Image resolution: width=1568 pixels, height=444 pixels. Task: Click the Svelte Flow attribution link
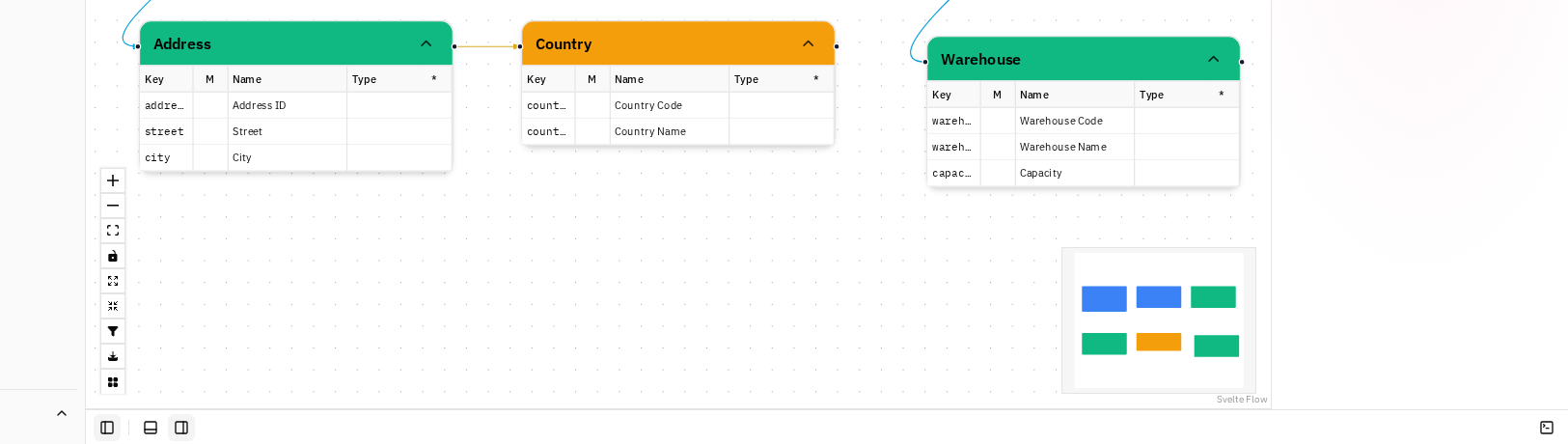click(x=1242, y=400)
